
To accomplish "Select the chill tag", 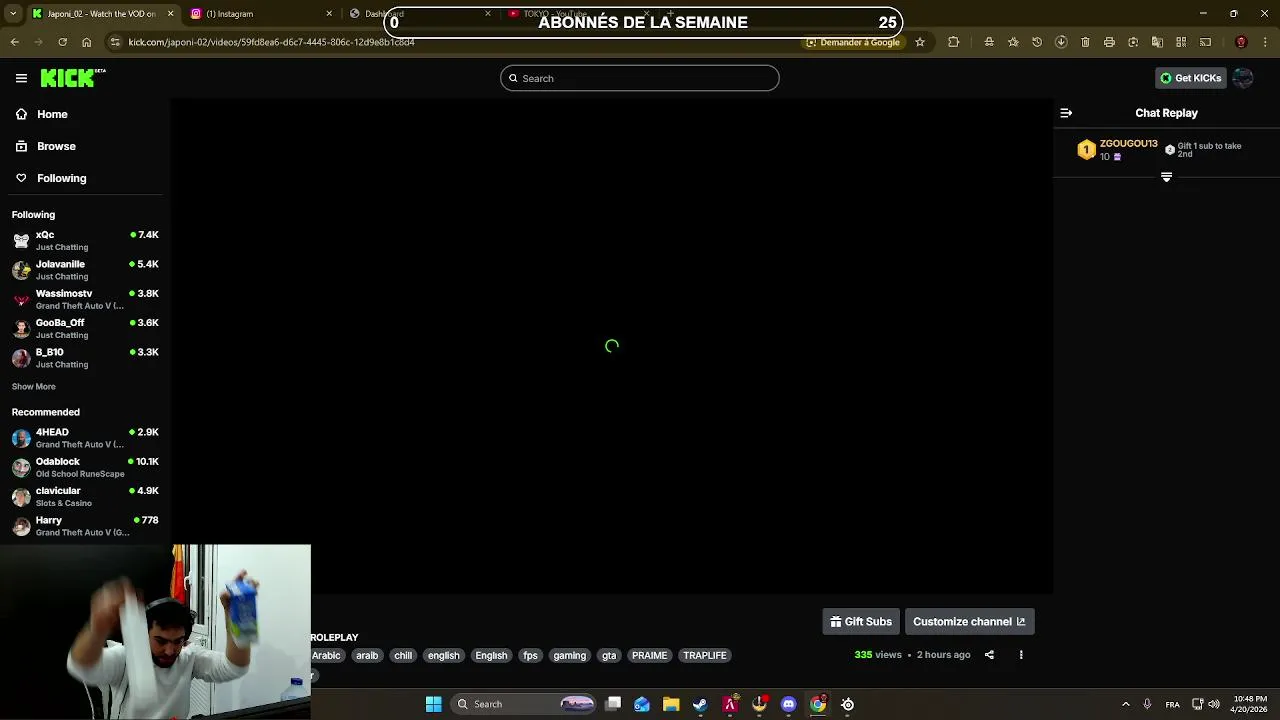I will tap(403, 656).
